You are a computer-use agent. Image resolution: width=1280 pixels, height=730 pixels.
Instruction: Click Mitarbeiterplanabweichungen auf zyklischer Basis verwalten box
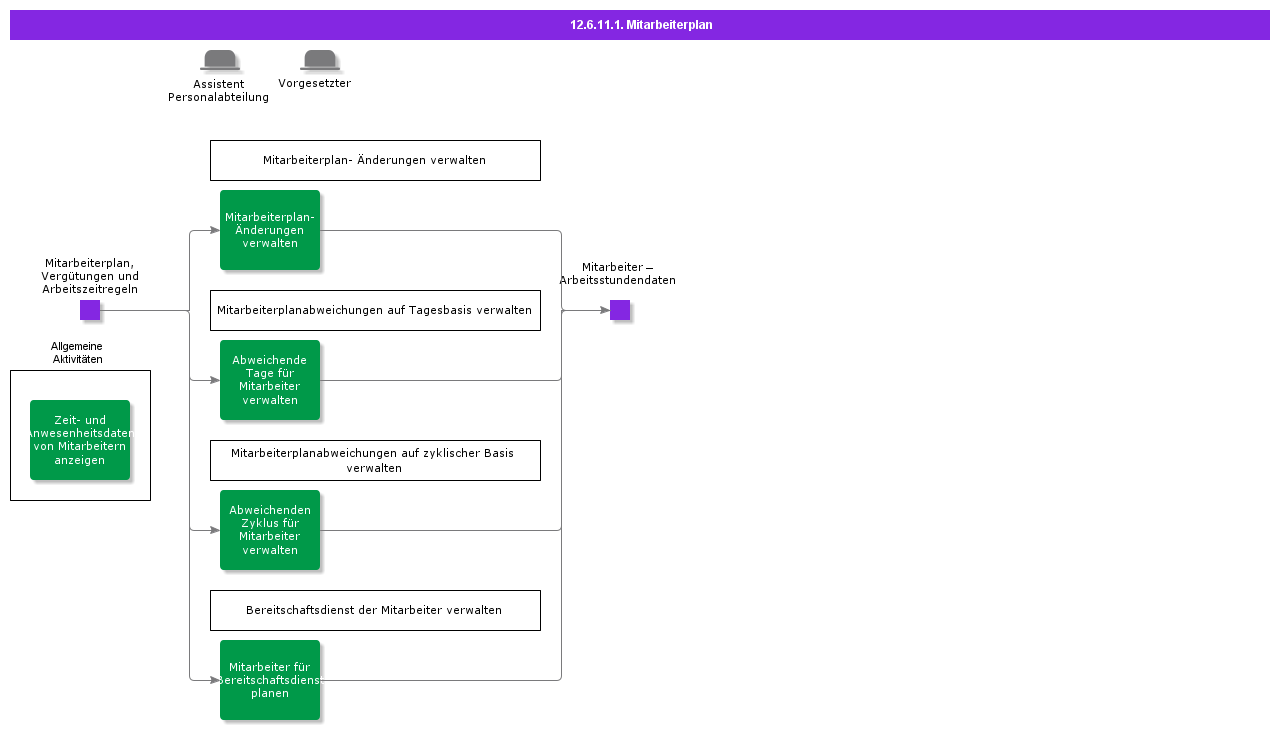point(375,460)
